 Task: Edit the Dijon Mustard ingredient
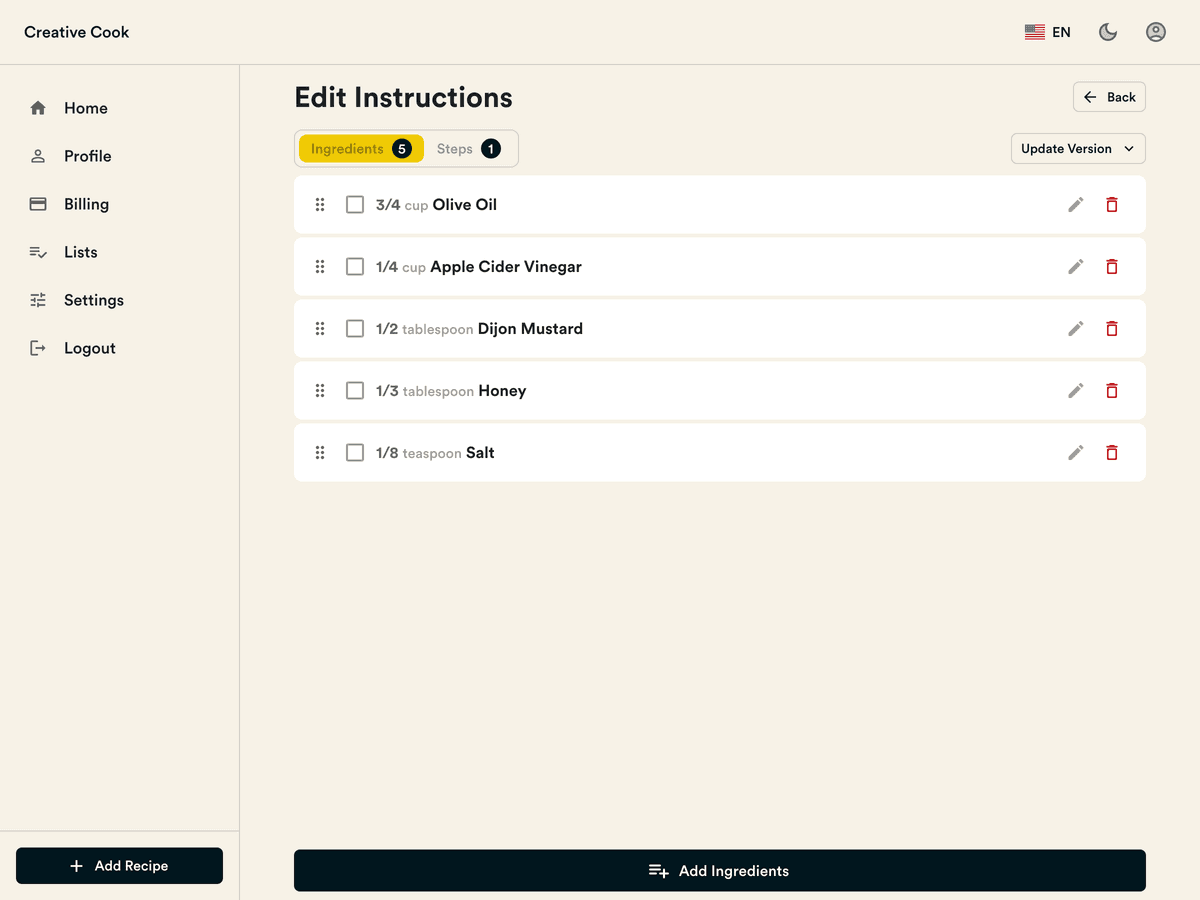pyautogui.click(x=1076, y=329)
